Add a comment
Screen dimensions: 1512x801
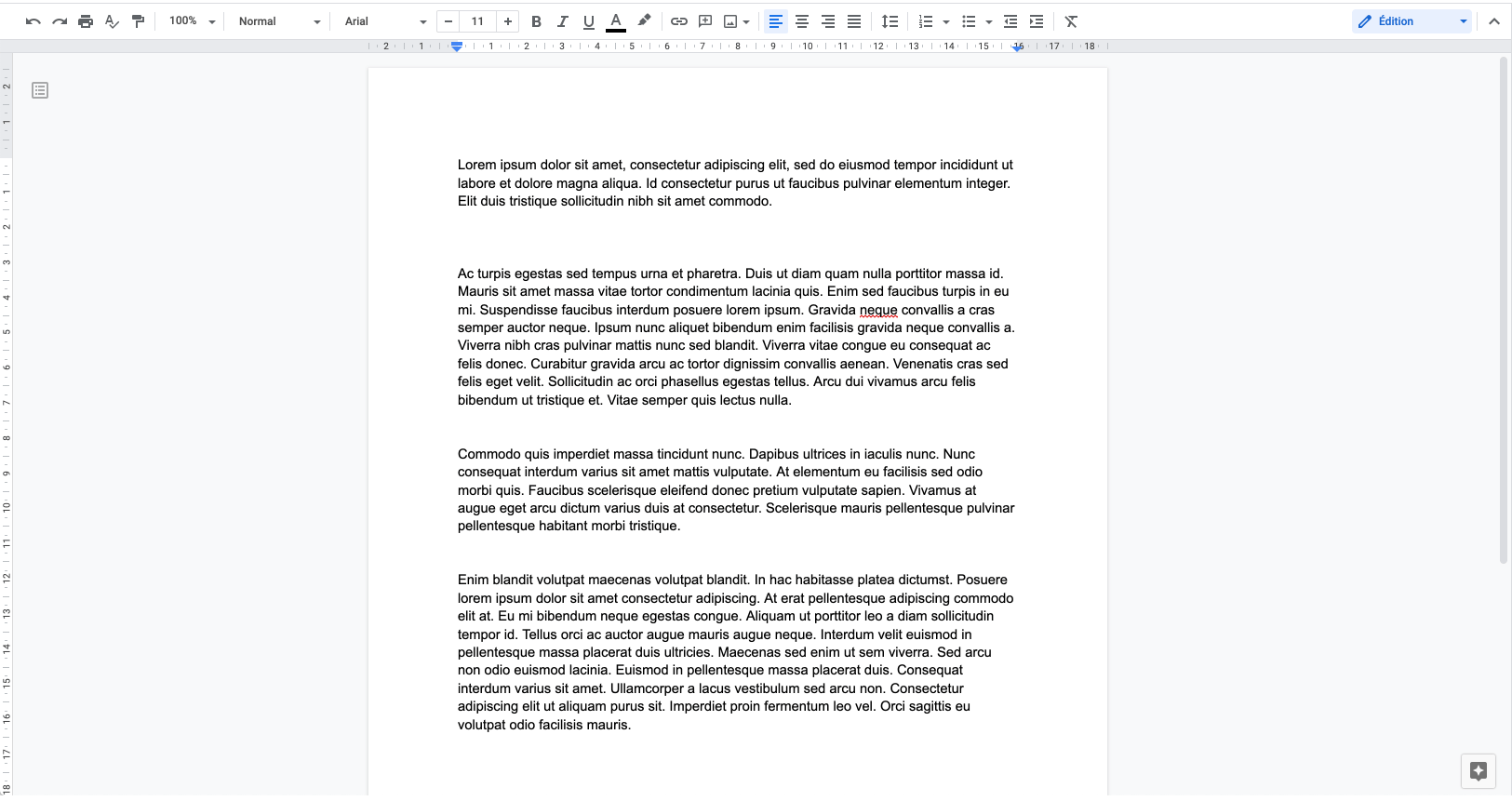[705, 21]
